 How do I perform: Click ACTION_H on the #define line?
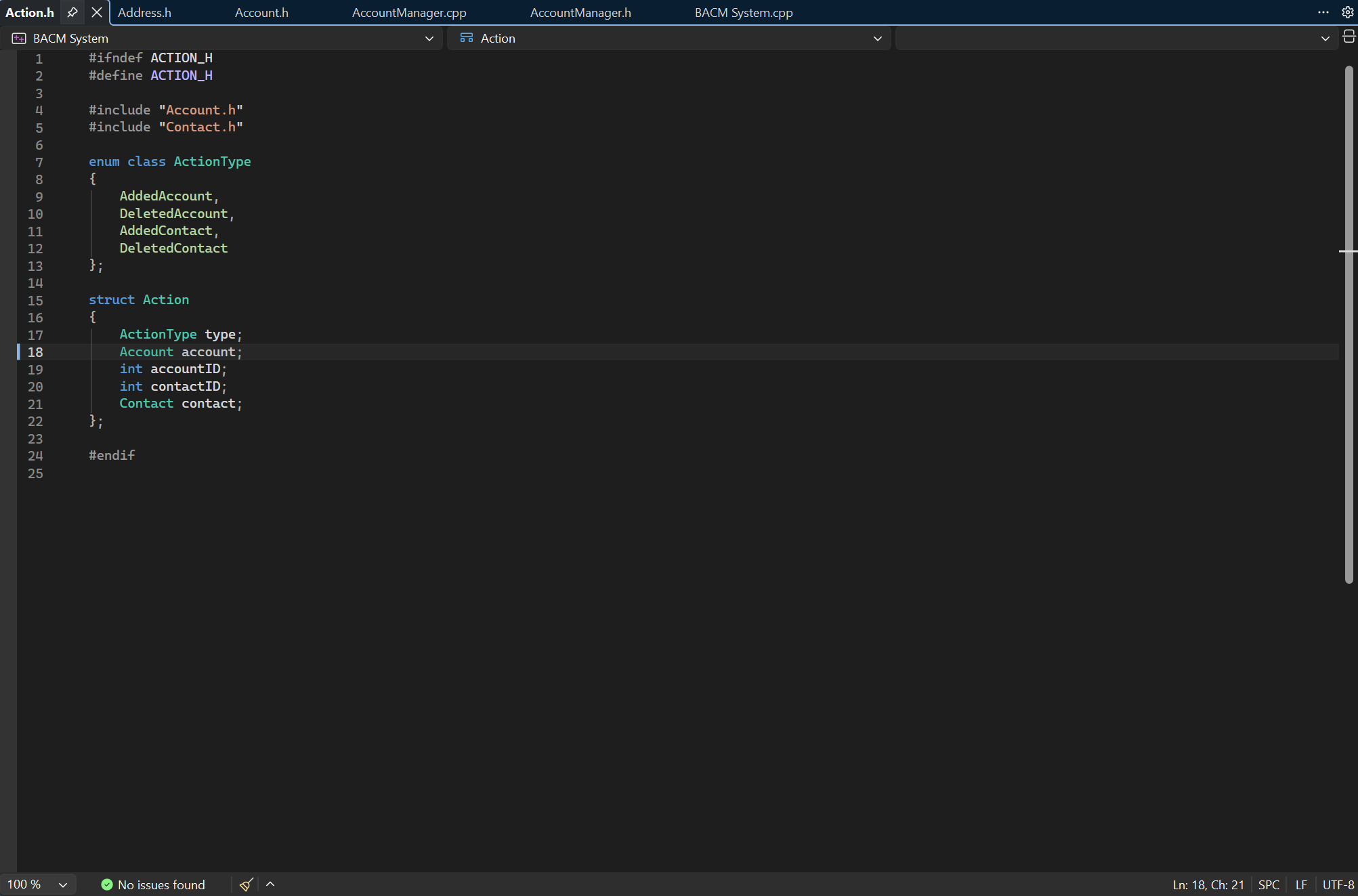(182, 75)
